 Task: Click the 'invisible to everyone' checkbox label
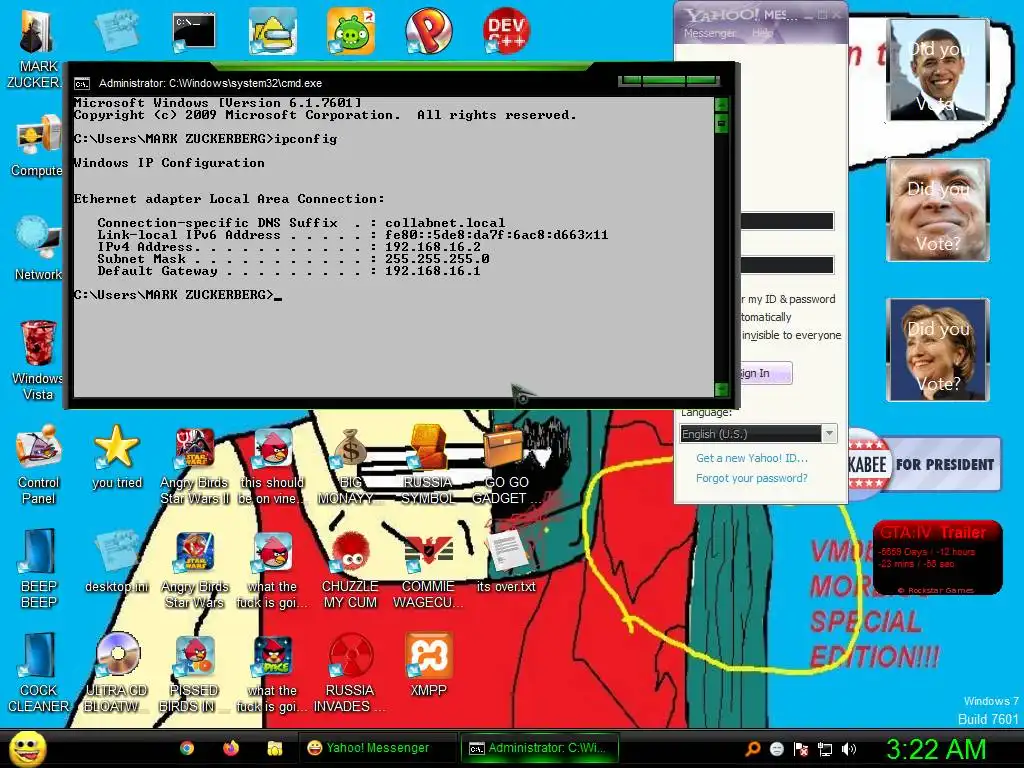click(x=791, y=335)
